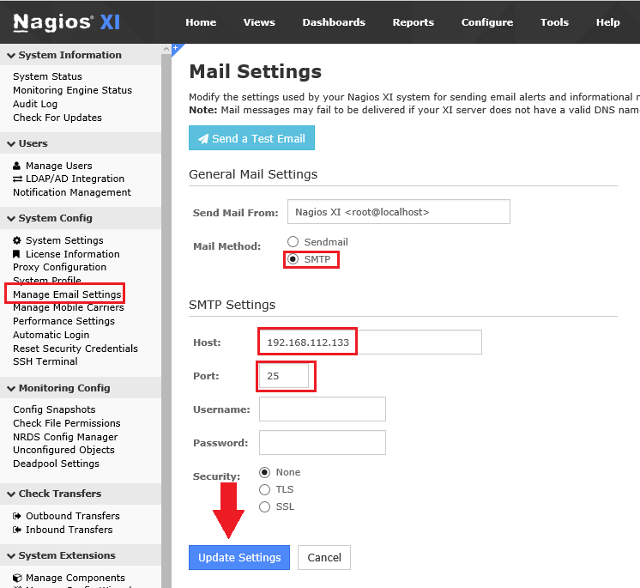Open Check For Updates link
Image resolution: width=640 pixels, height=588 pixels.
pos(57,118)
